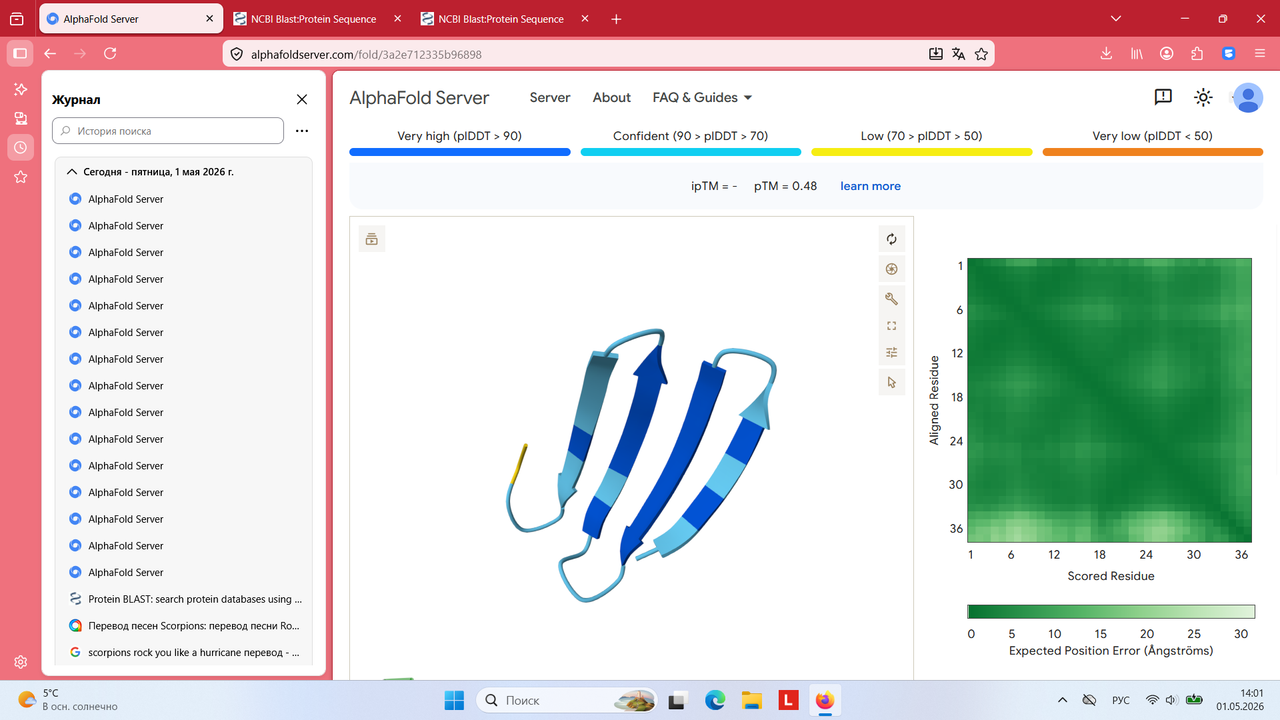Open Microsoft Edge from the taskbar
The height and width of the screenshot is (720, 1280).
pos(714,700)
